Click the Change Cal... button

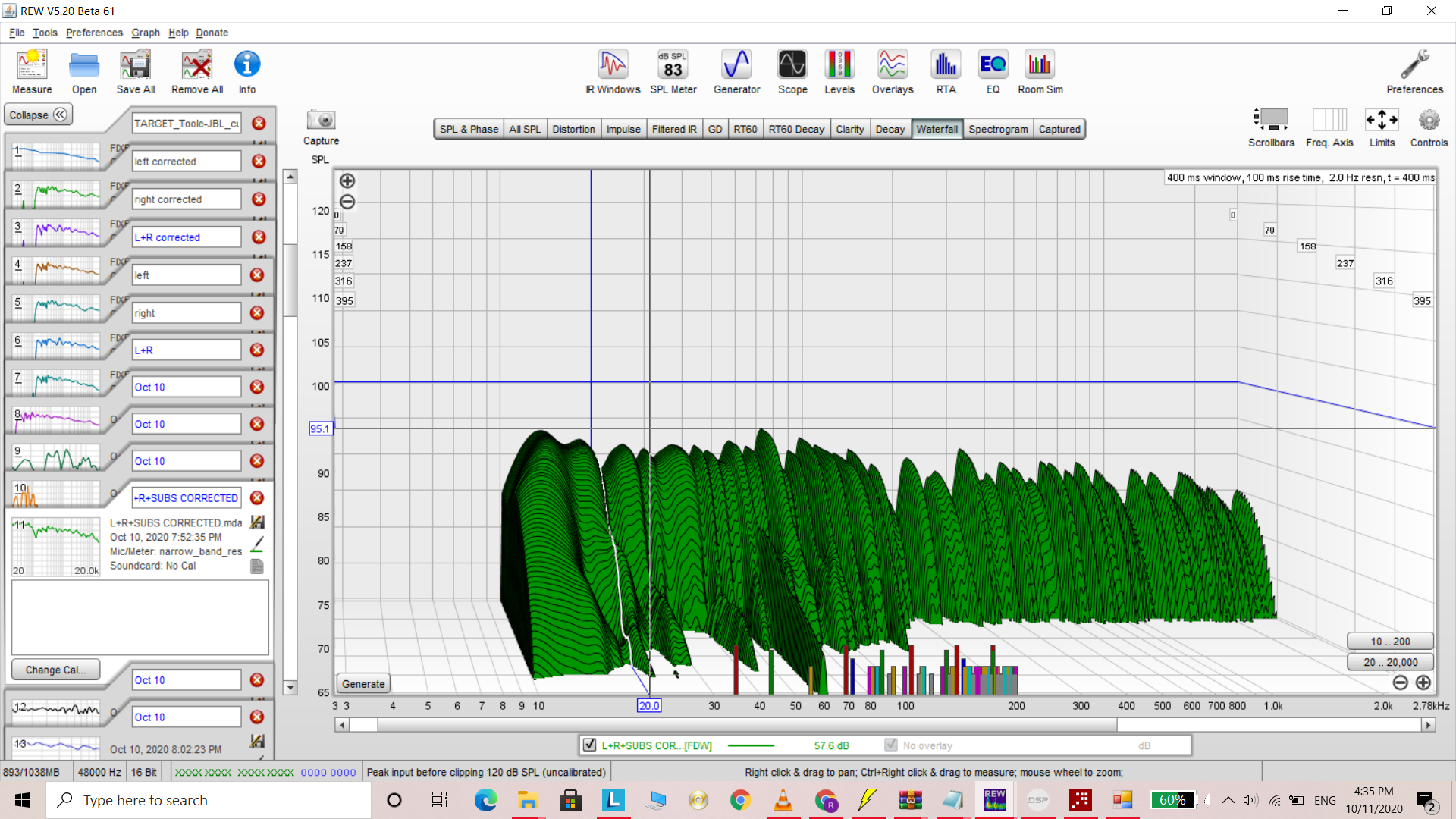[55, 670]
